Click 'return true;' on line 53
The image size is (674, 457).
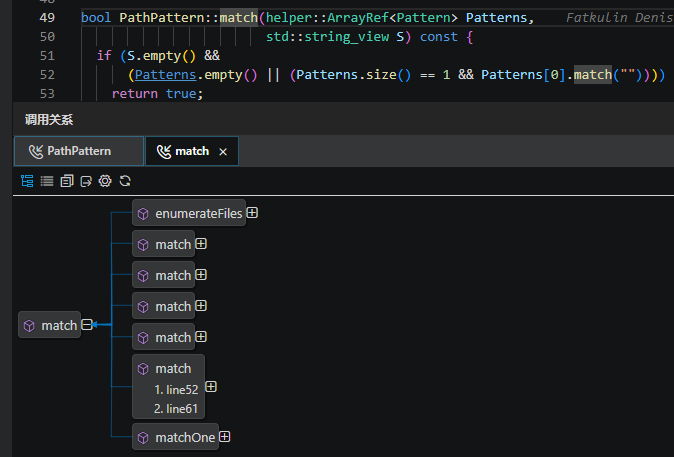coord(157,94)
